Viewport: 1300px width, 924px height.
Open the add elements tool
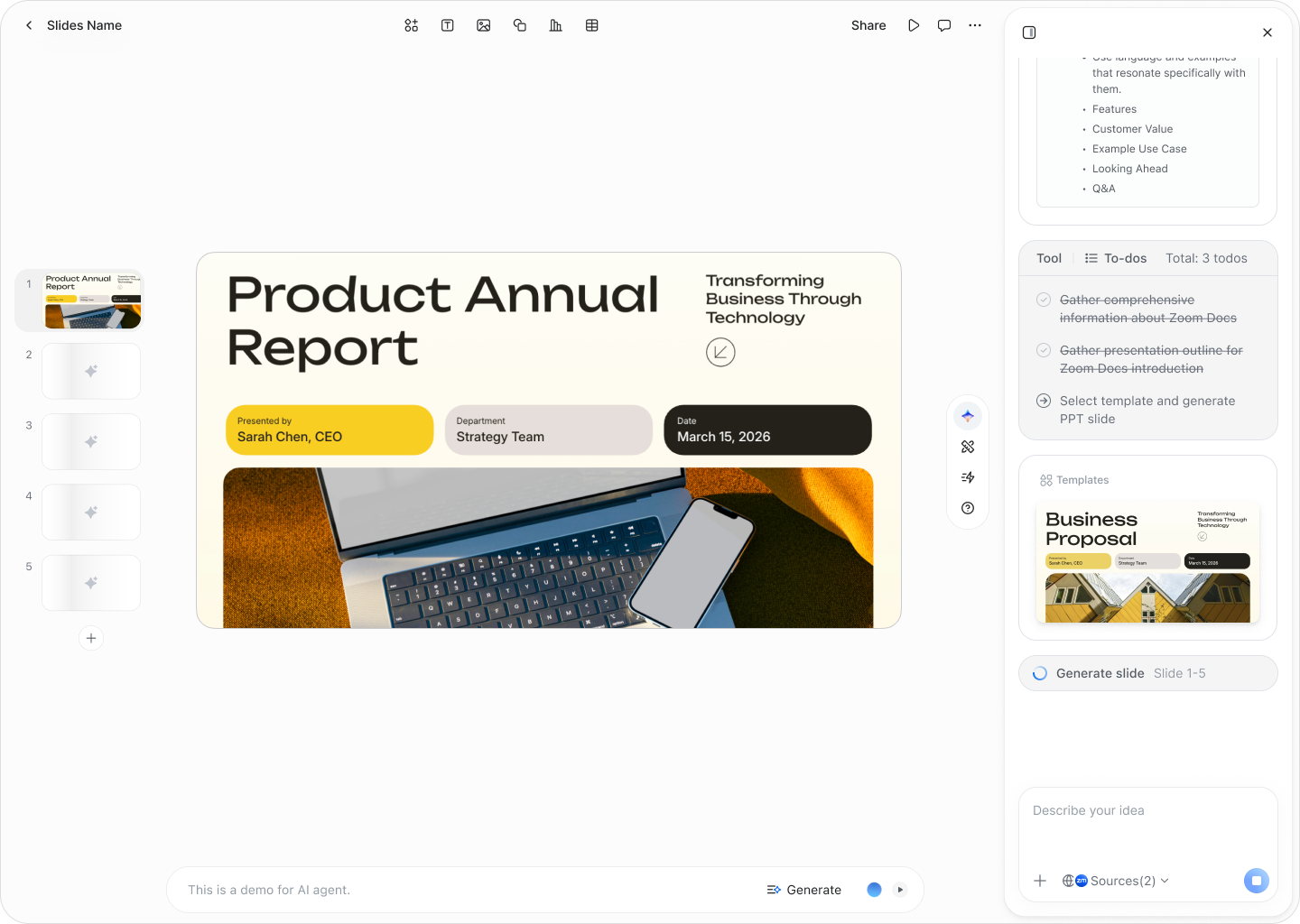[412, 25]
